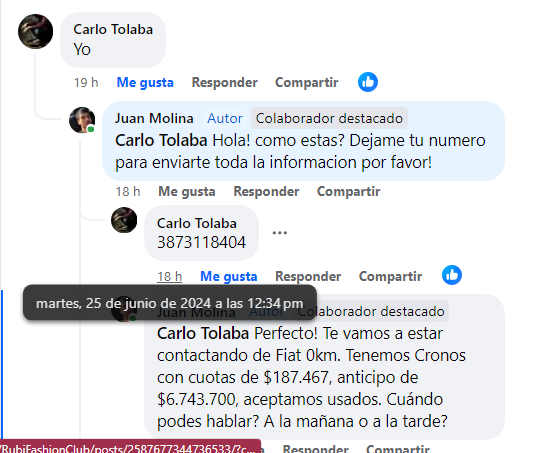
Task: Open Juan Molina's name link in Hola reply
Action: click(x=154, y=118)
